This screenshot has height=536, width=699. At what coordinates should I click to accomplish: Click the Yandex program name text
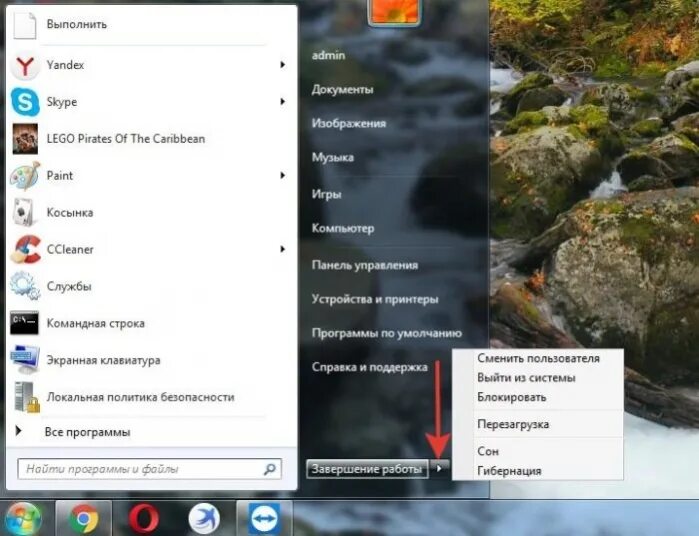pos(65,65)
